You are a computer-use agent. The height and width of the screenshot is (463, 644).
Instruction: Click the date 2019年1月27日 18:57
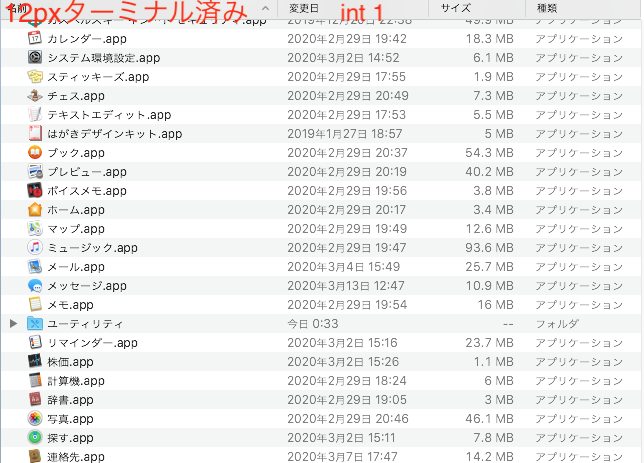click(345, 134)
